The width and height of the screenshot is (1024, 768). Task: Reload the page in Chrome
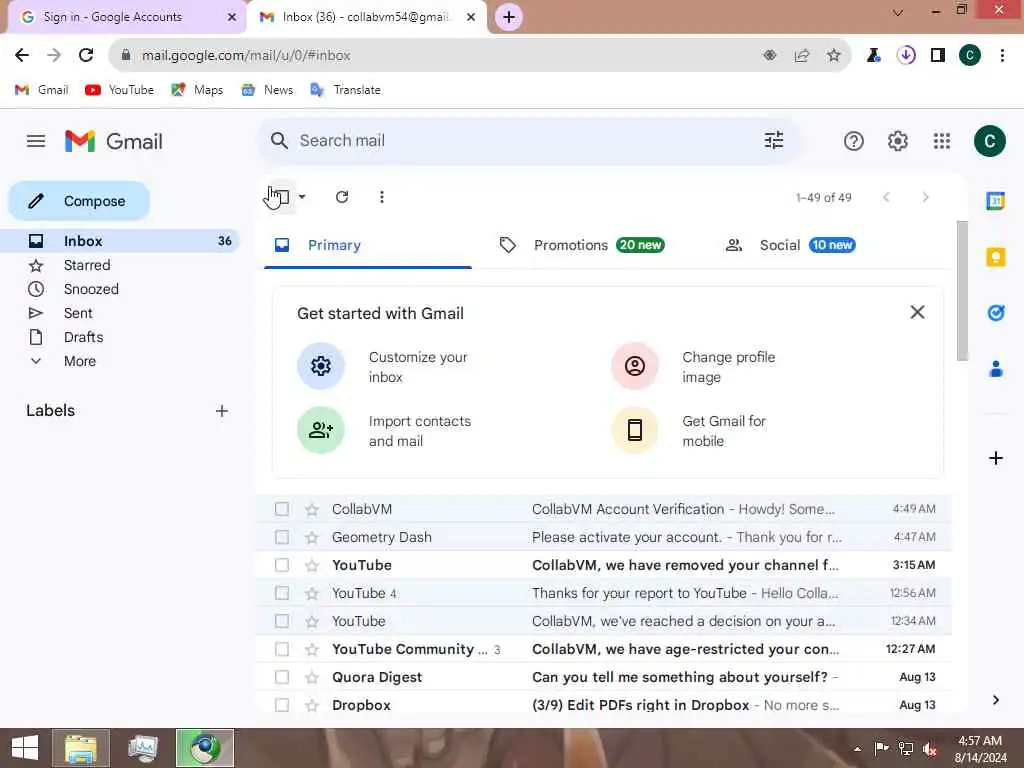[86, 56]
